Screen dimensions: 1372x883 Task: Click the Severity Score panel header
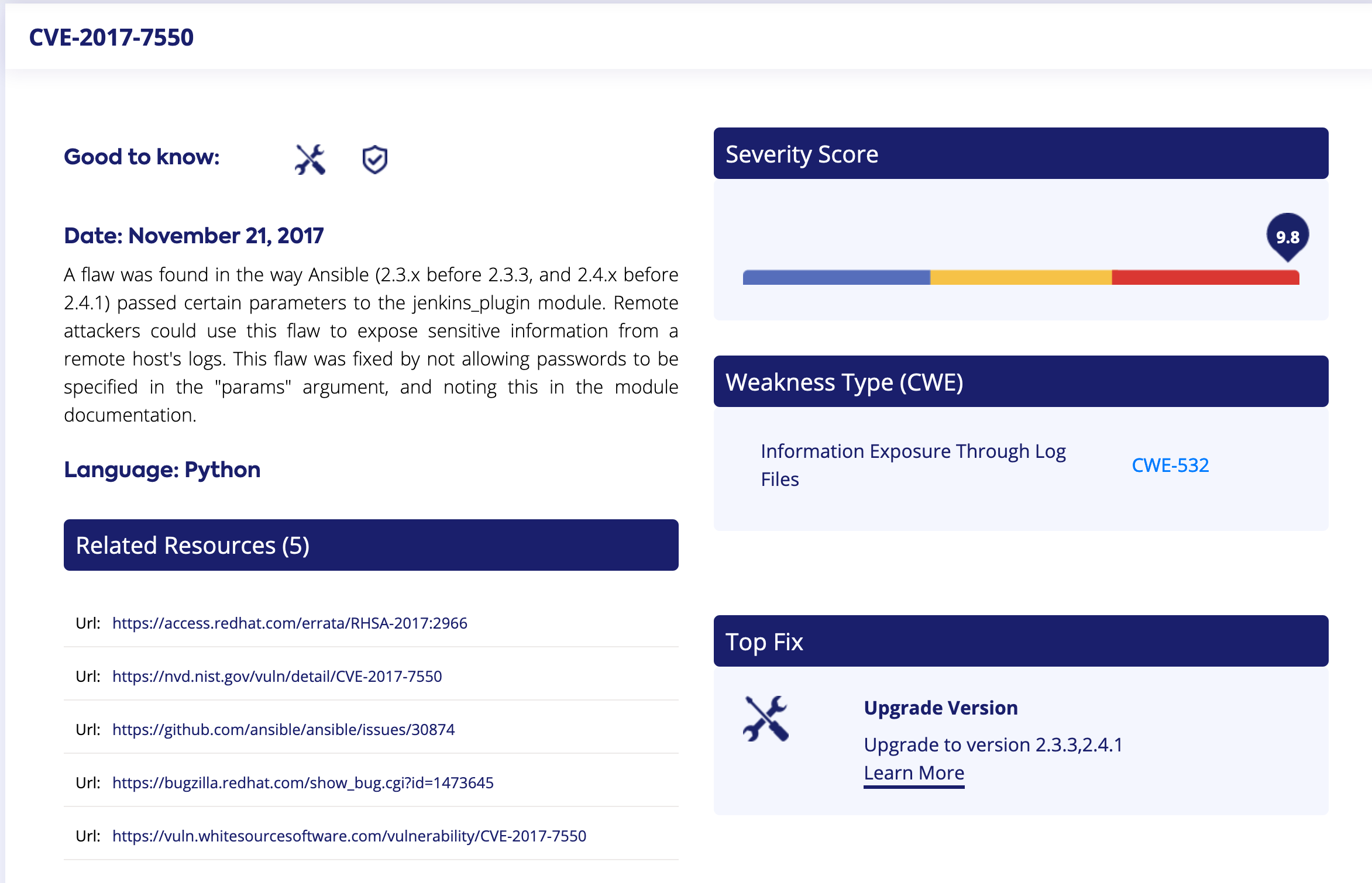click(x=1020, y=154)
